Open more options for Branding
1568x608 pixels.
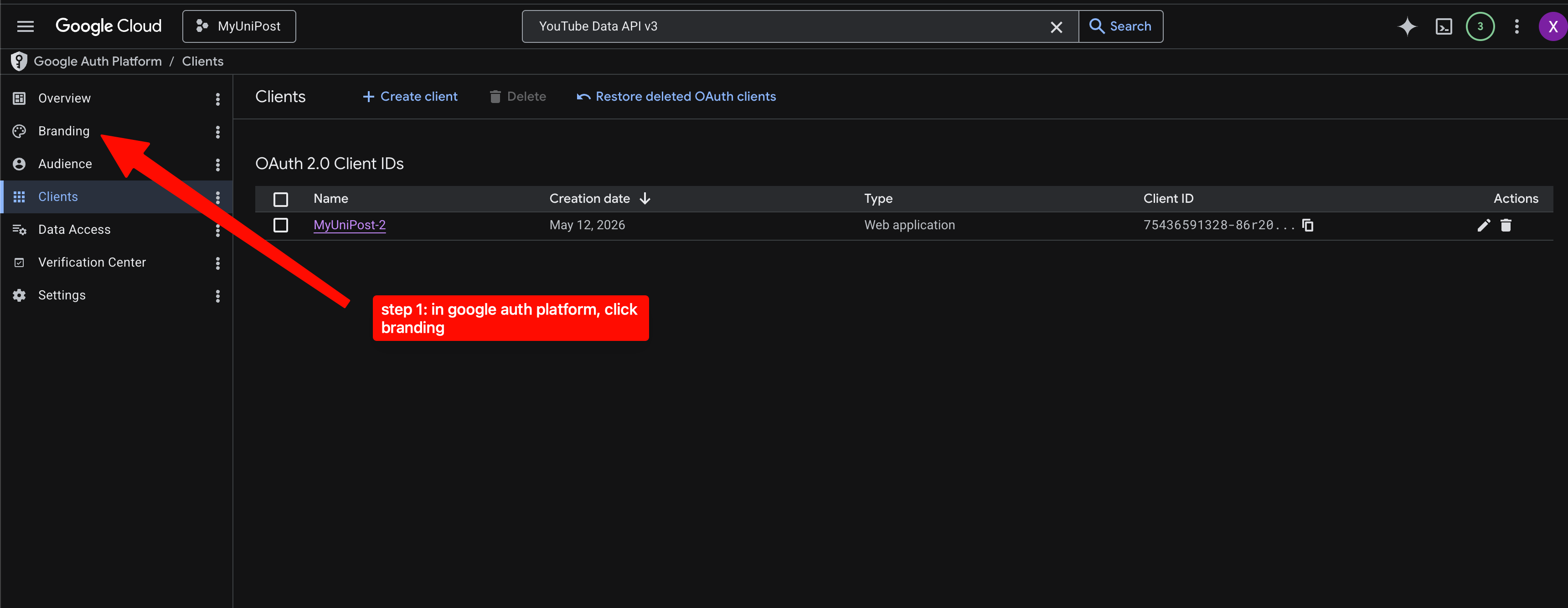(x=217, y=132)
